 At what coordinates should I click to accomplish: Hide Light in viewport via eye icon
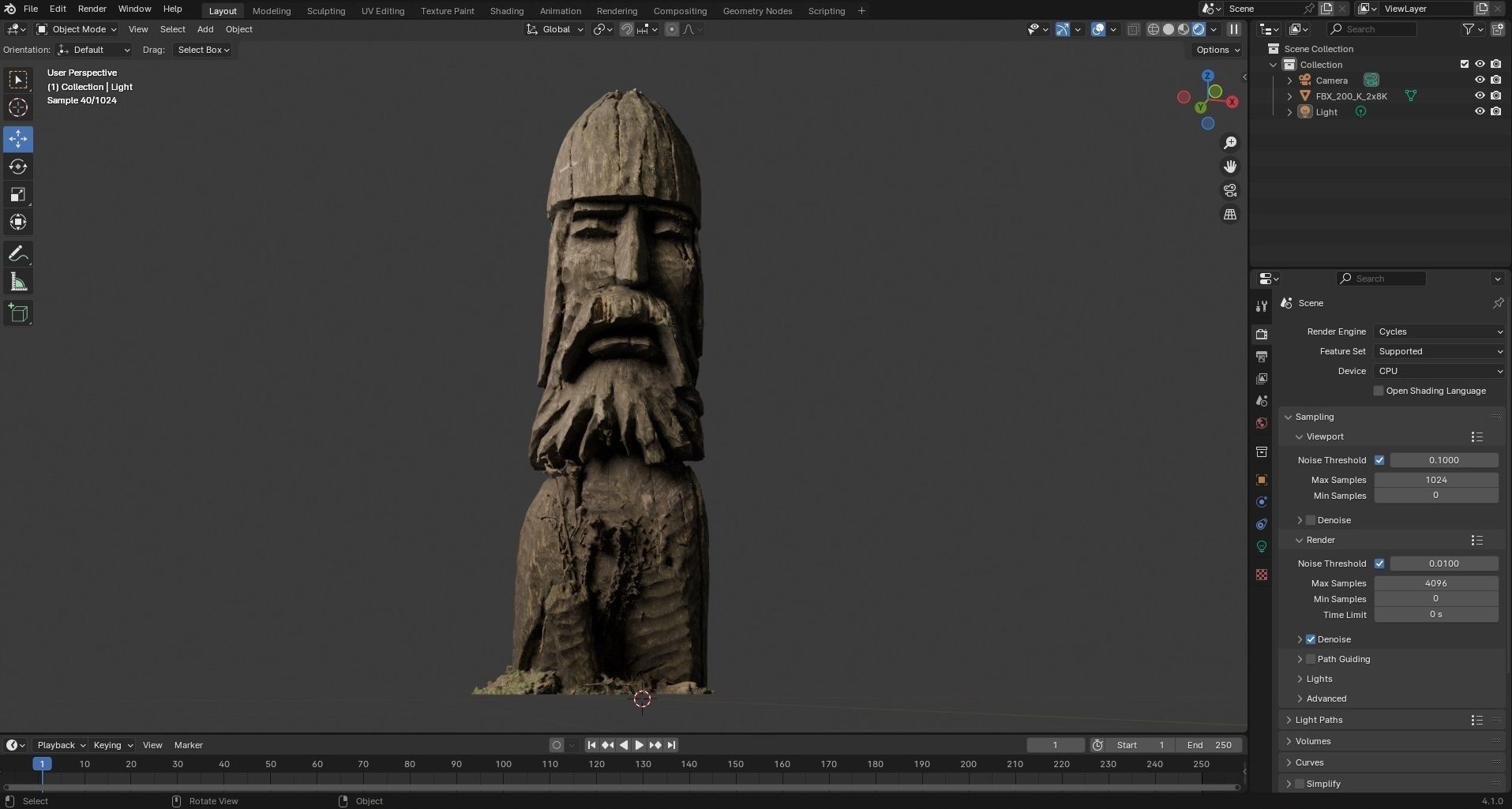[x=1480, y=112]
